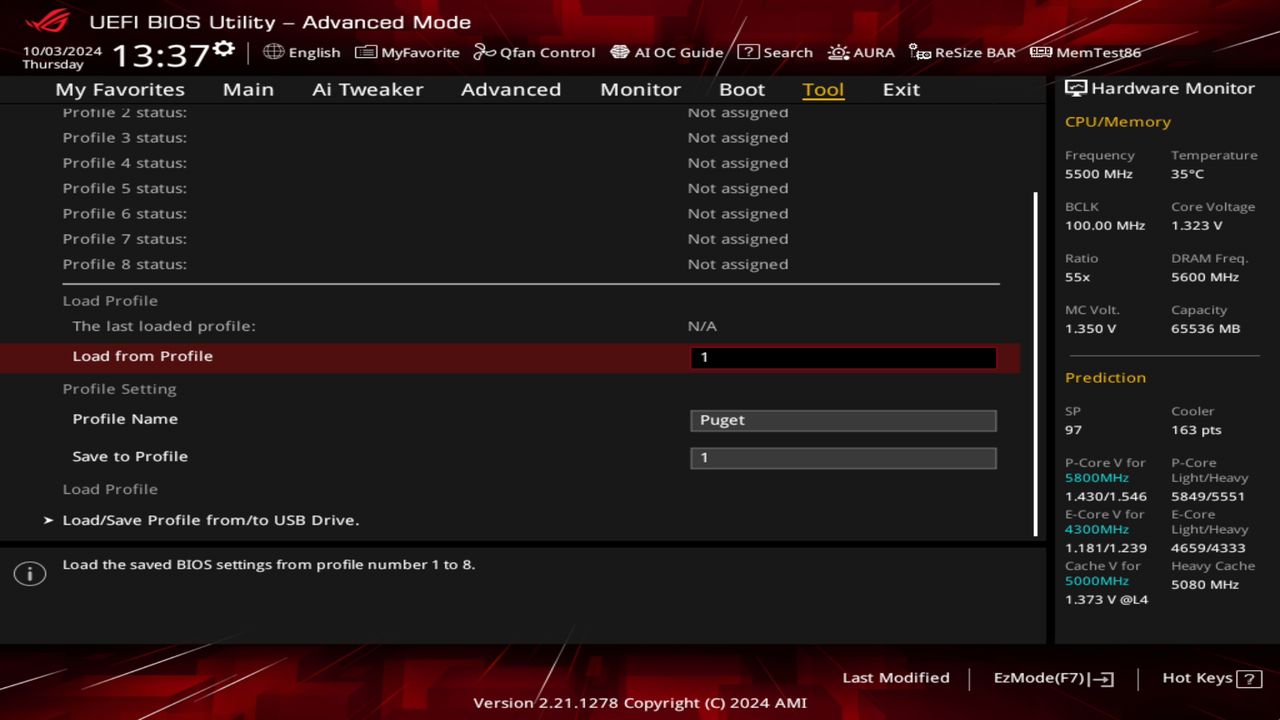Open the Exit tab
Image resolution: width=1280 pixels, height=720 pixels.
(x=901, y=89)
